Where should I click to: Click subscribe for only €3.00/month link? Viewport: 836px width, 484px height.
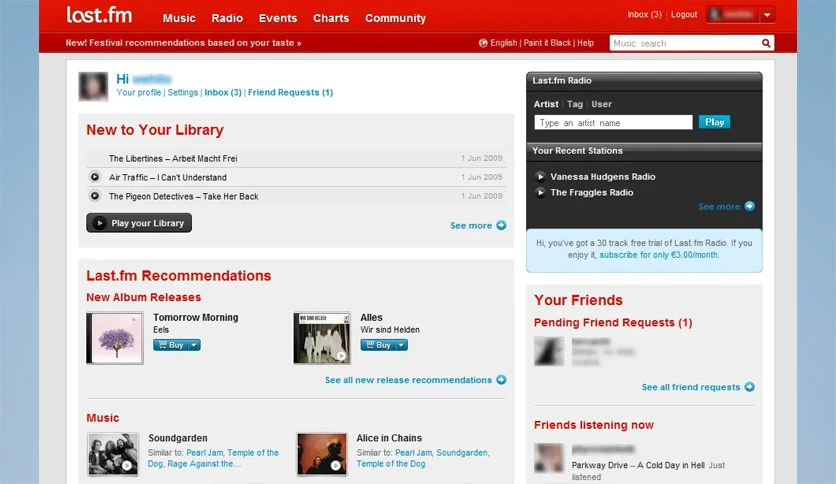(x=658, y=255)
